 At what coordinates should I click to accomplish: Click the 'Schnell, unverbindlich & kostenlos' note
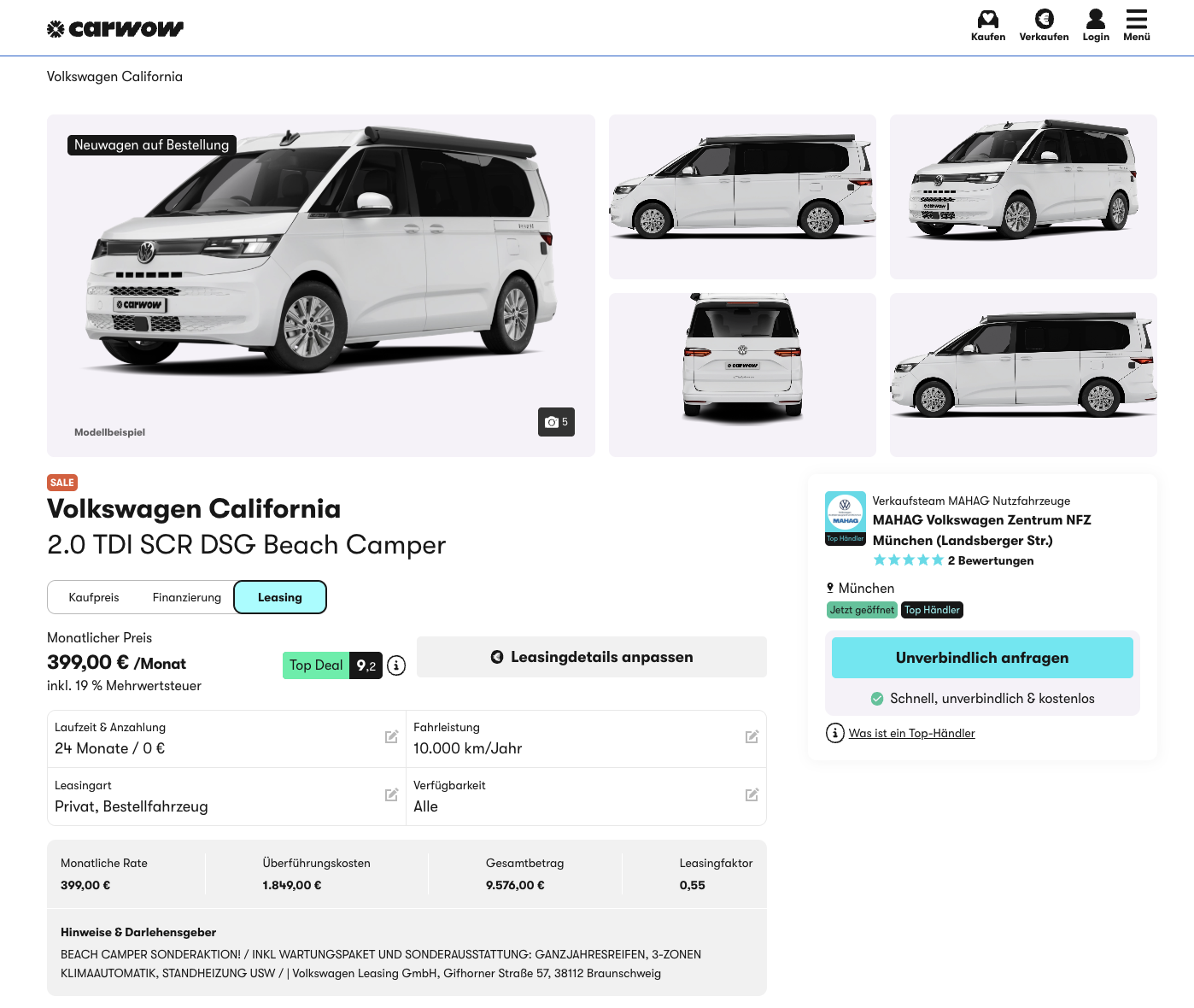click(992, 699)
